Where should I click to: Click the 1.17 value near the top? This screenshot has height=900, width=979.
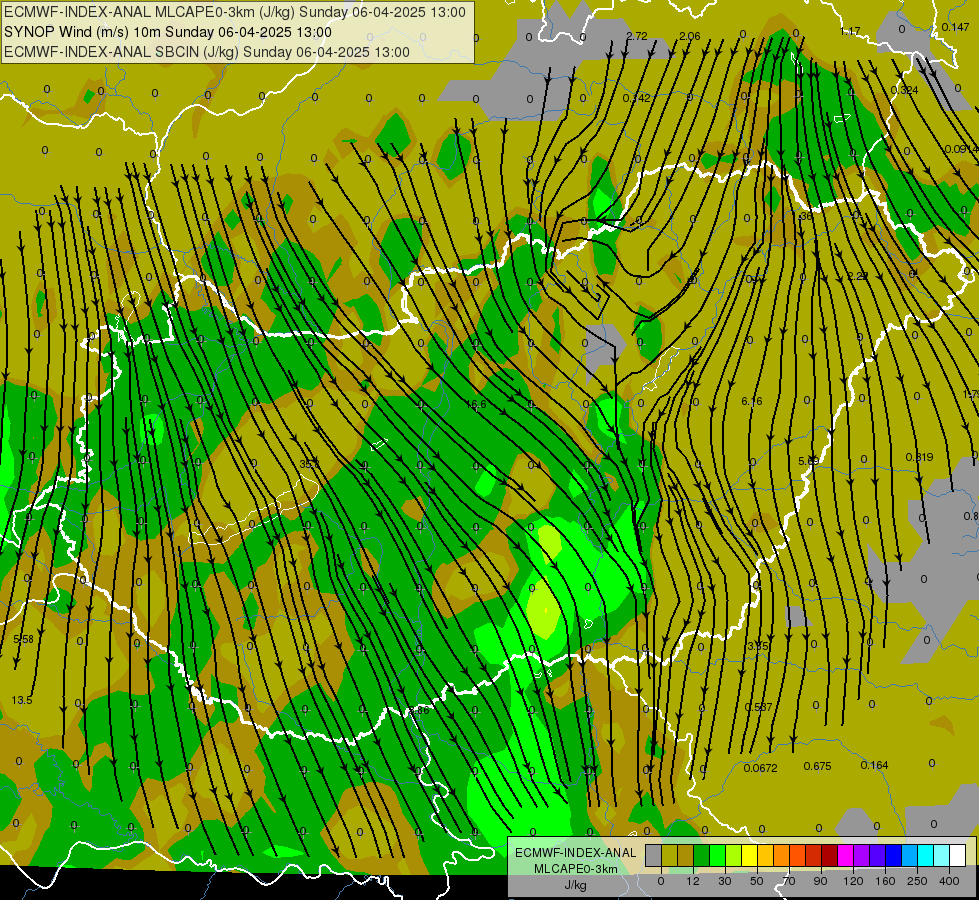tap(850, 31)
